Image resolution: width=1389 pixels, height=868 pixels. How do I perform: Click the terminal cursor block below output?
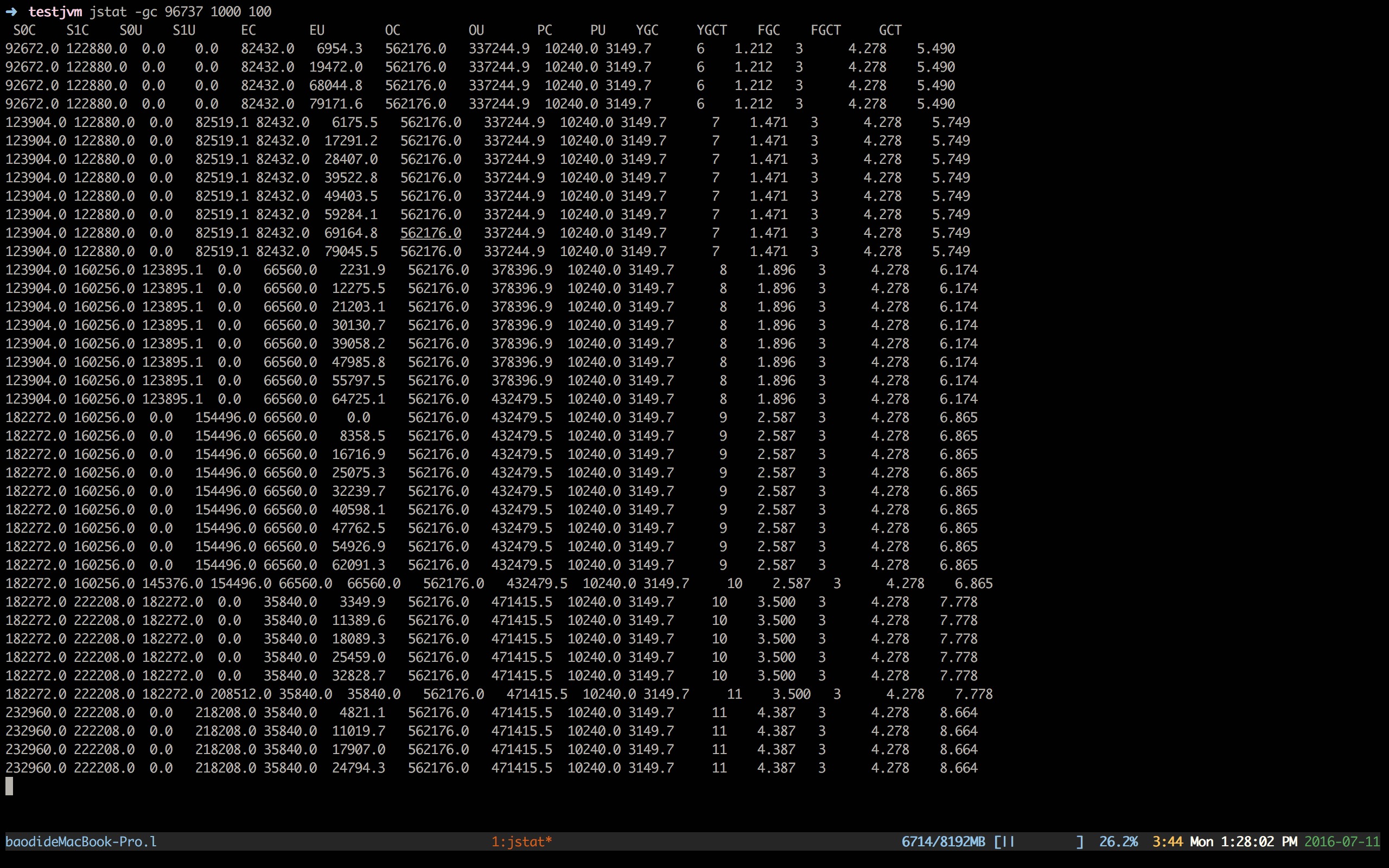(9, 787)
